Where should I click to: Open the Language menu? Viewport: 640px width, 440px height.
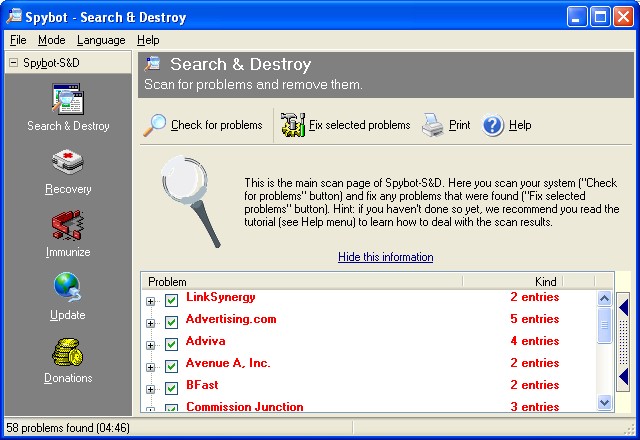click(101, 40)
